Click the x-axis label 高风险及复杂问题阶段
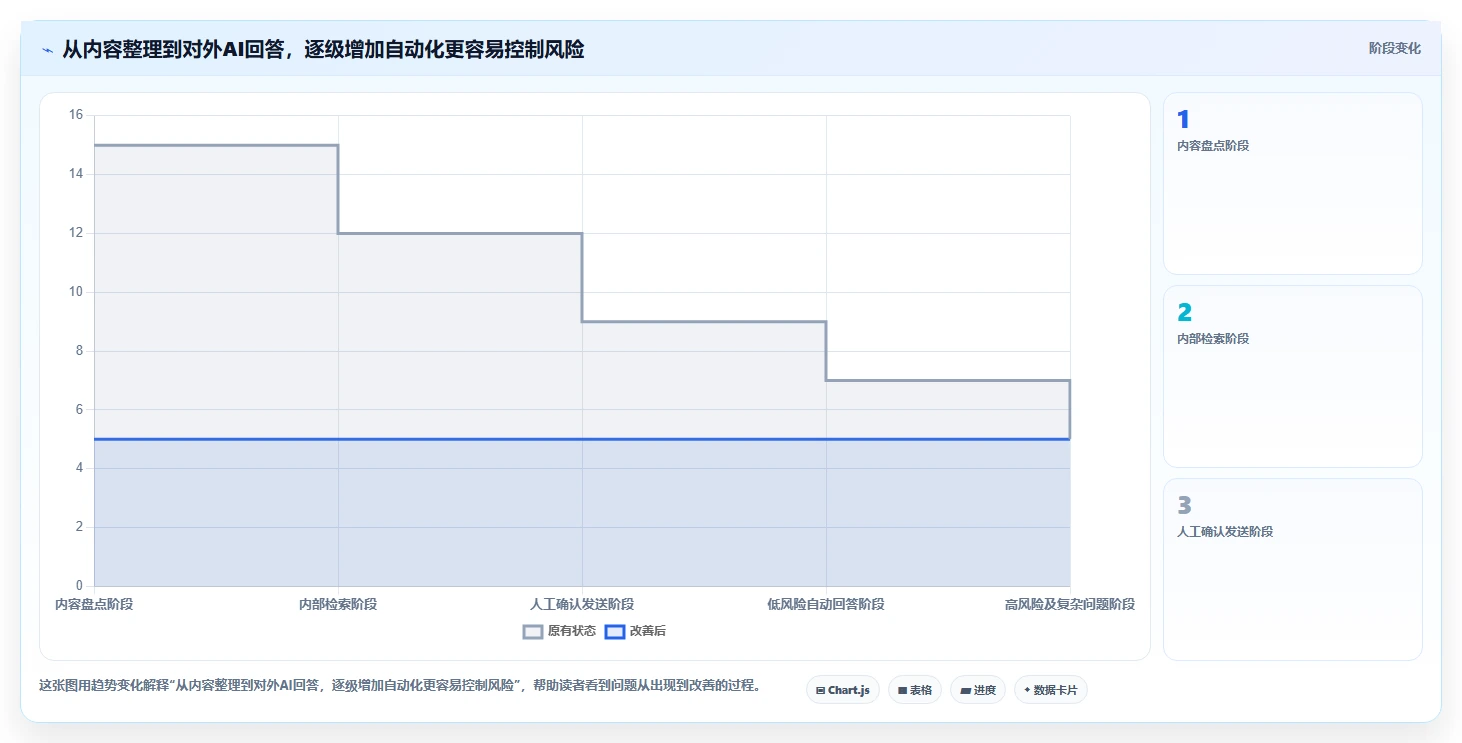The image size is (1462, 743). click(1070, 604)
